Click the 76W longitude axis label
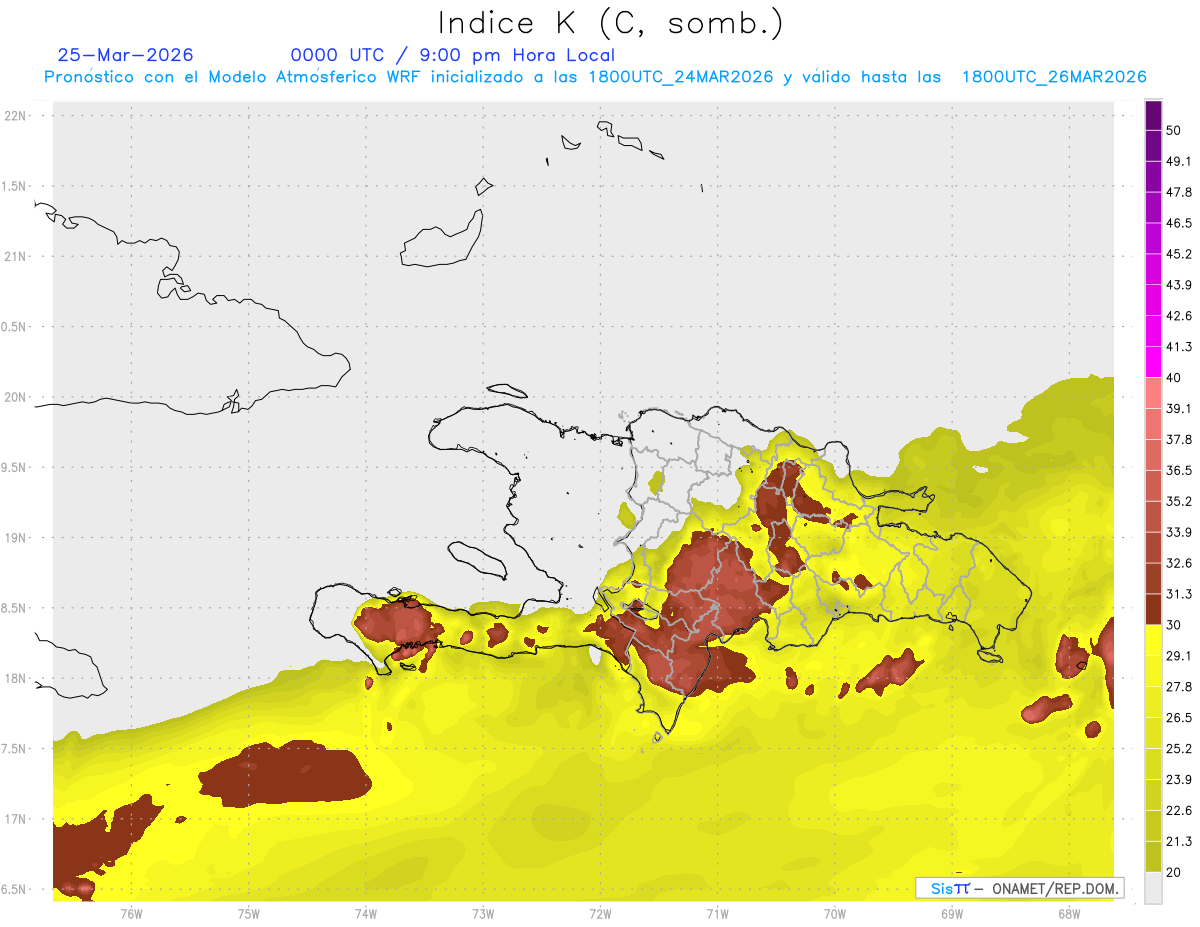1200x927 pixels. pos(131,913)
